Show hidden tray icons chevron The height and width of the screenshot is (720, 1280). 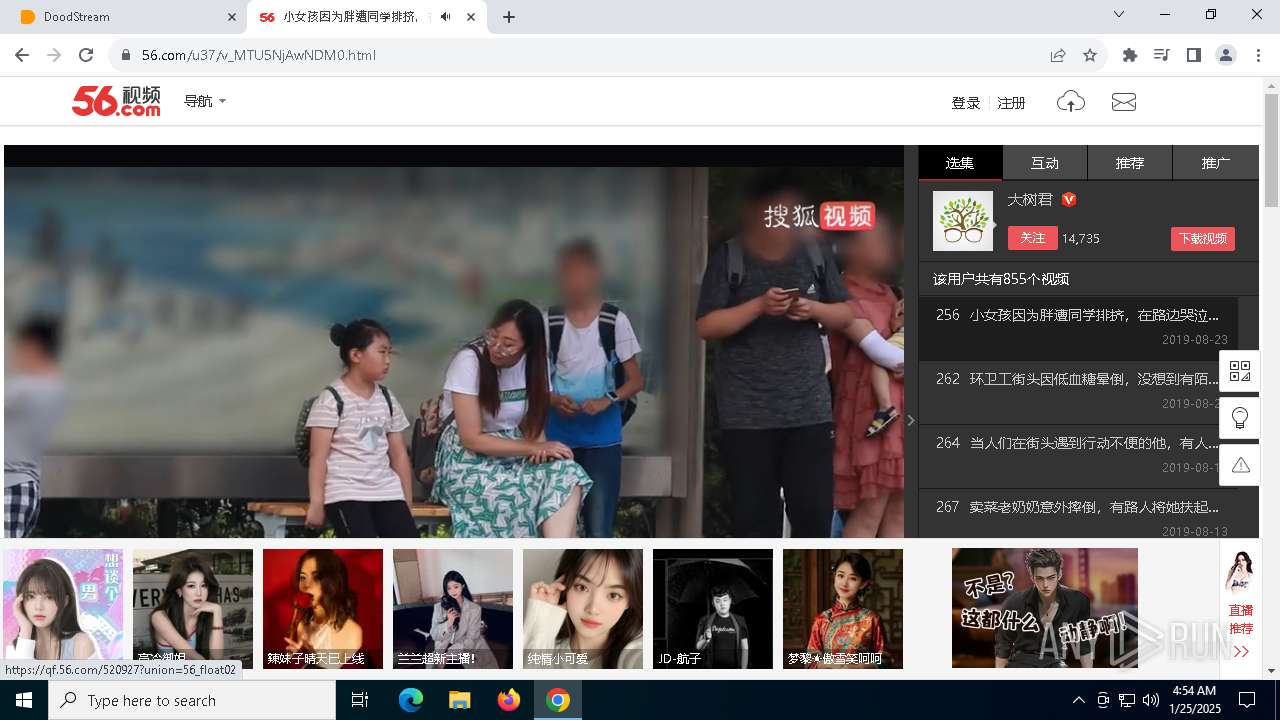point(1078,700)
